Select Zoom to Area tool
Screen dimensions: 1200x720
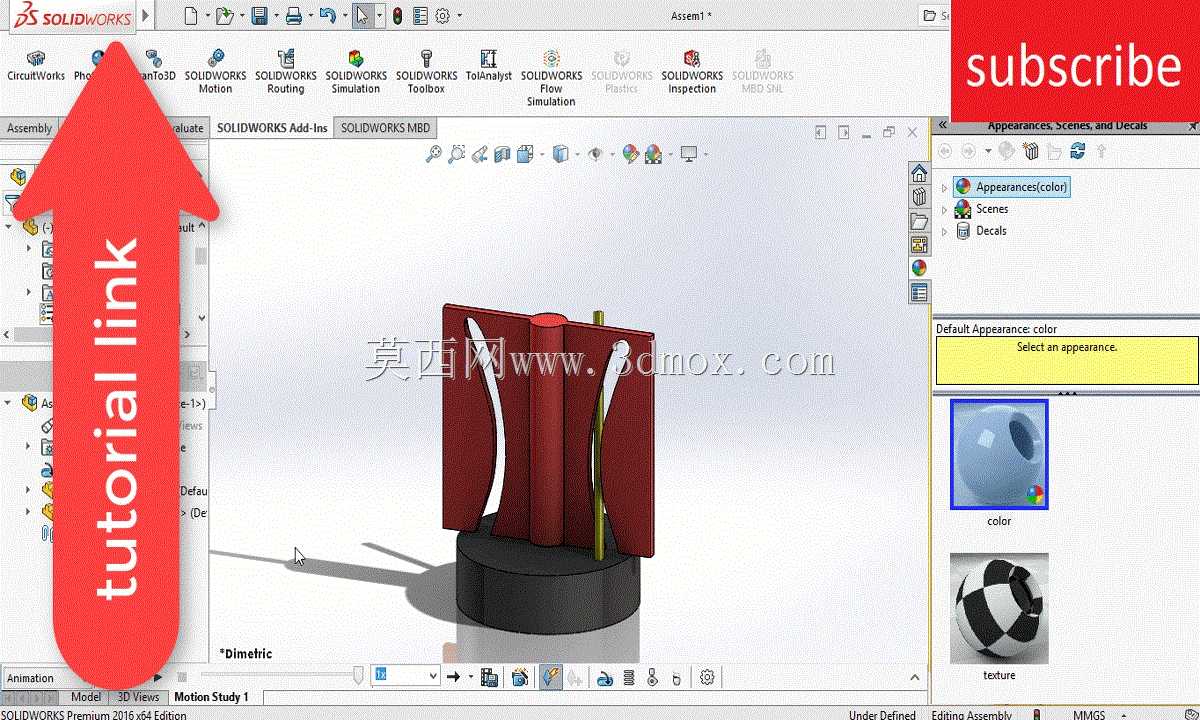tap(456, 154)
